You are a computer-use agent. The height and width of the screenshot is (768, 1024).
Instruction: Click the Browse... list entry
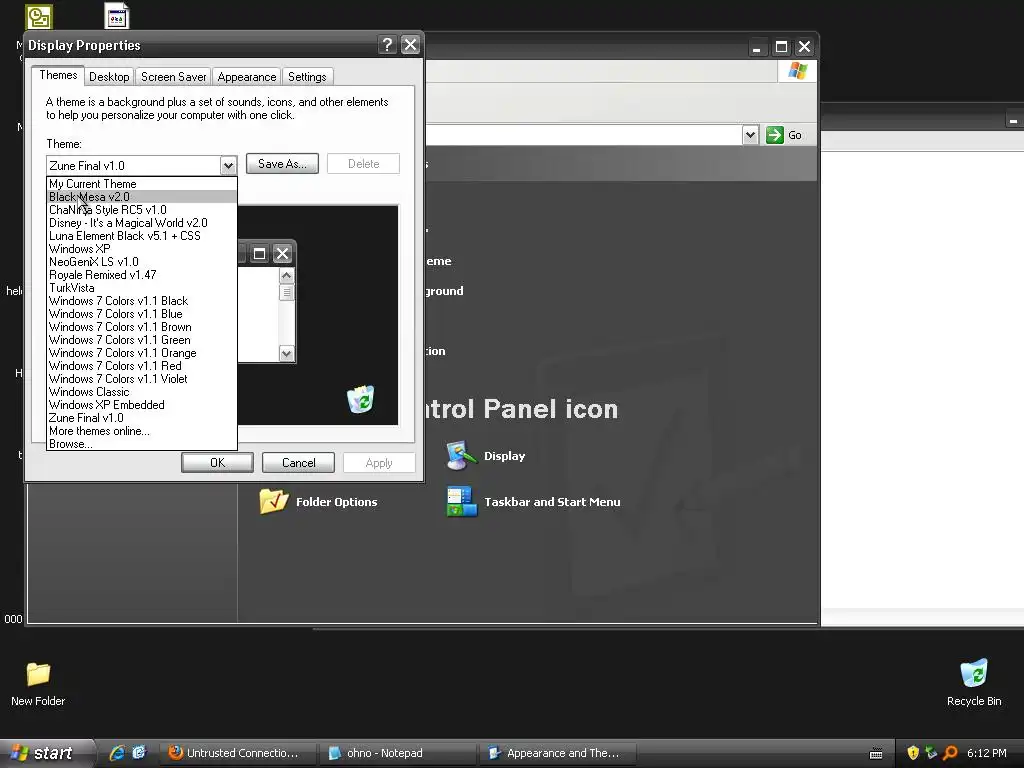click(x=142, y=444)
